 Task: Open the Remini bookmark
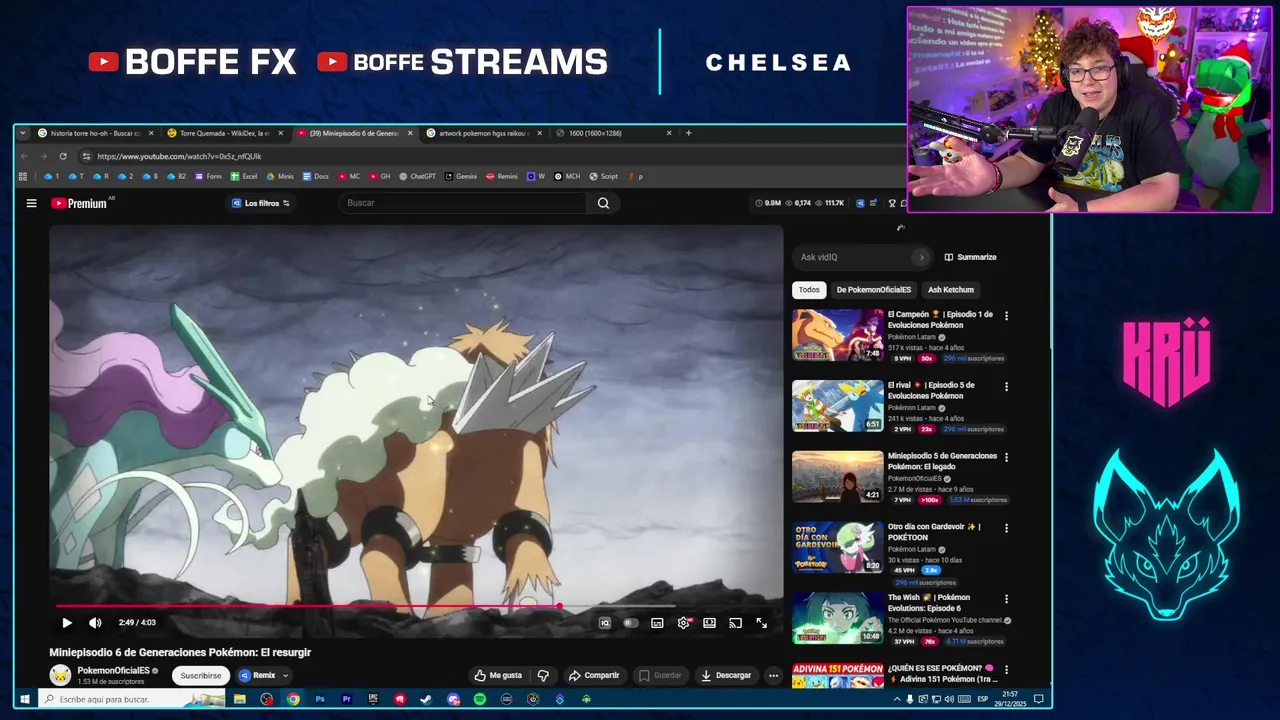click(502, 176)
